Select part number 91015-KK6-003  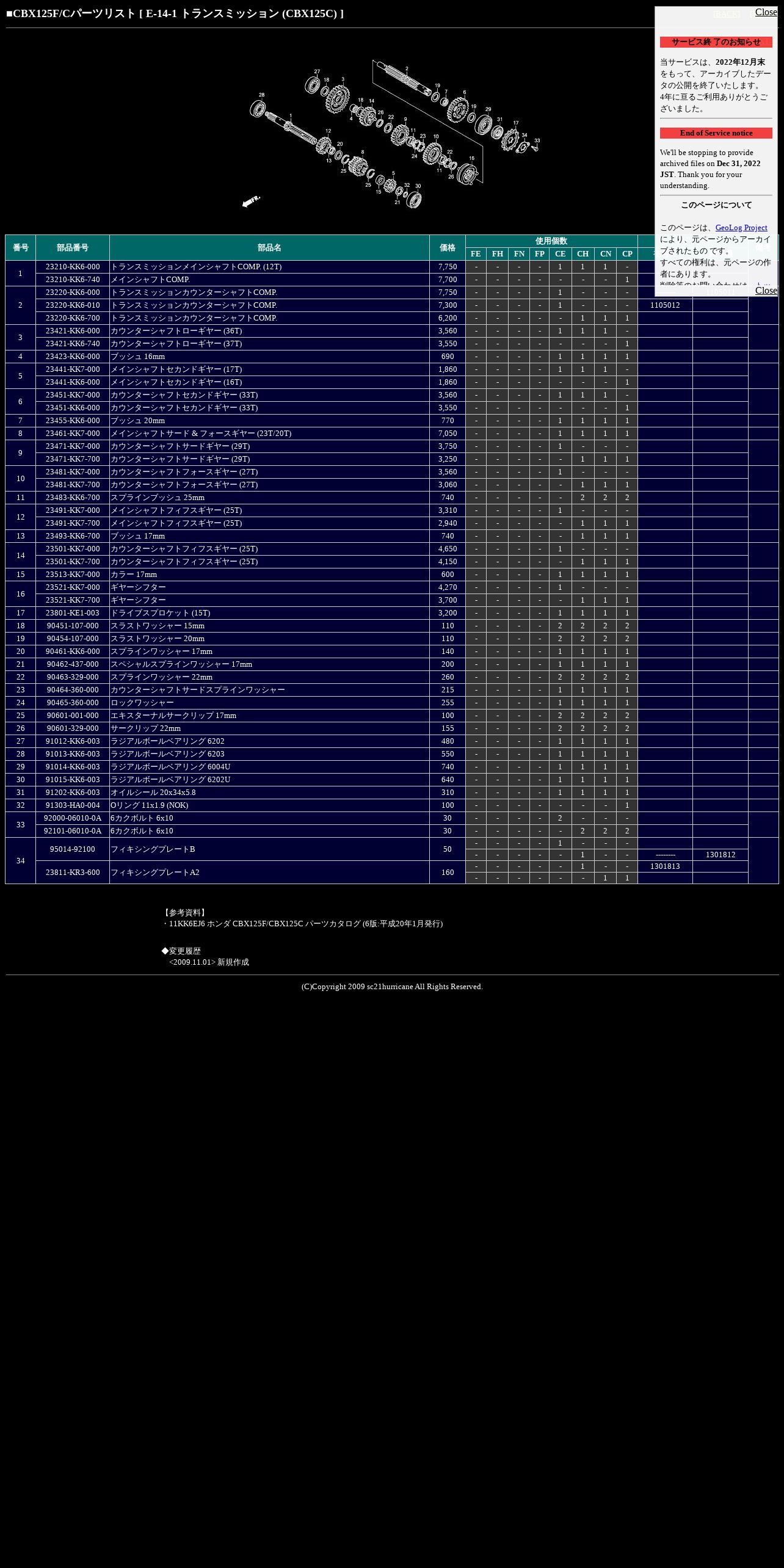tap(73, 780)
